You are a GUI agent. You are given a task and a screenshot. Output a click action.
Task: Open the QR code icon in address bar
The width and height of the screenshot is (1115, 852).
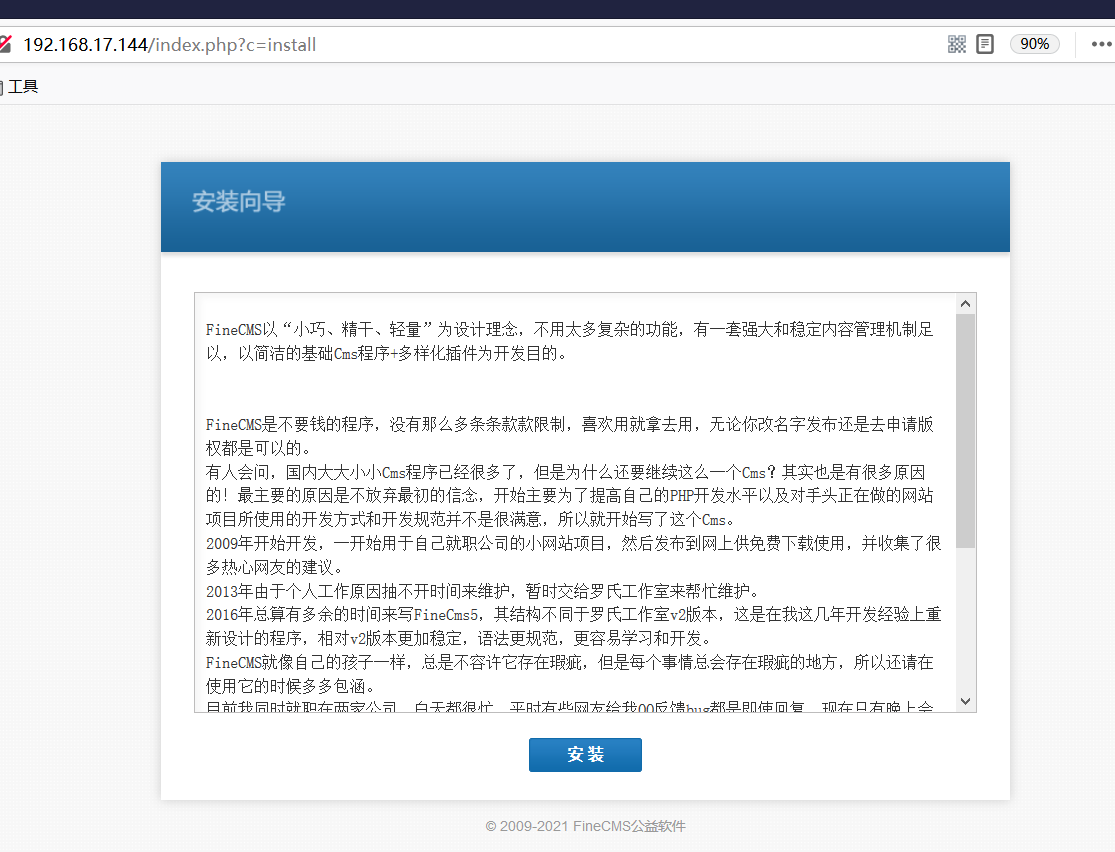coord(957,44)
